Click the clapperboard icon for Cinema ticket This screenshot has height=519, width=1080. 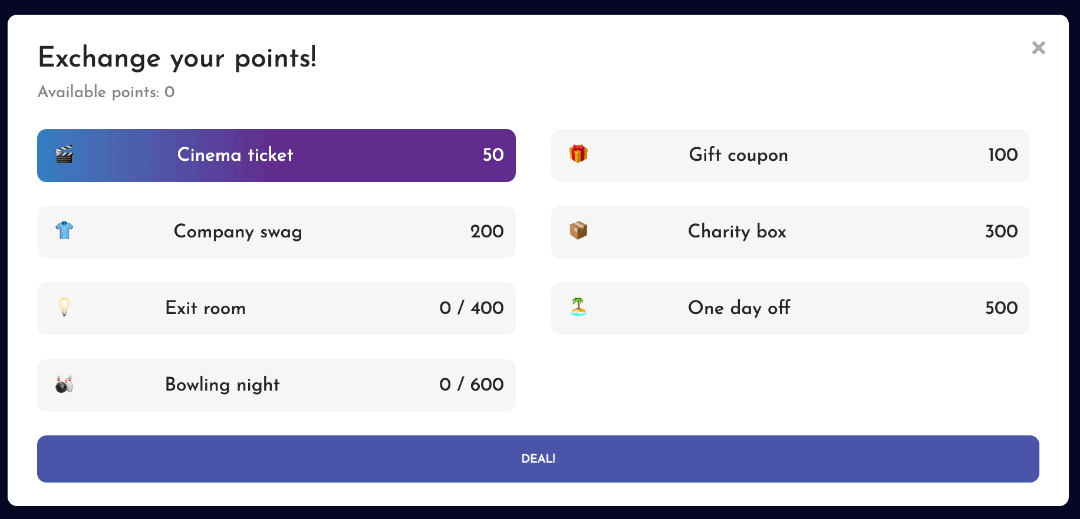click(x=64, y=155)
